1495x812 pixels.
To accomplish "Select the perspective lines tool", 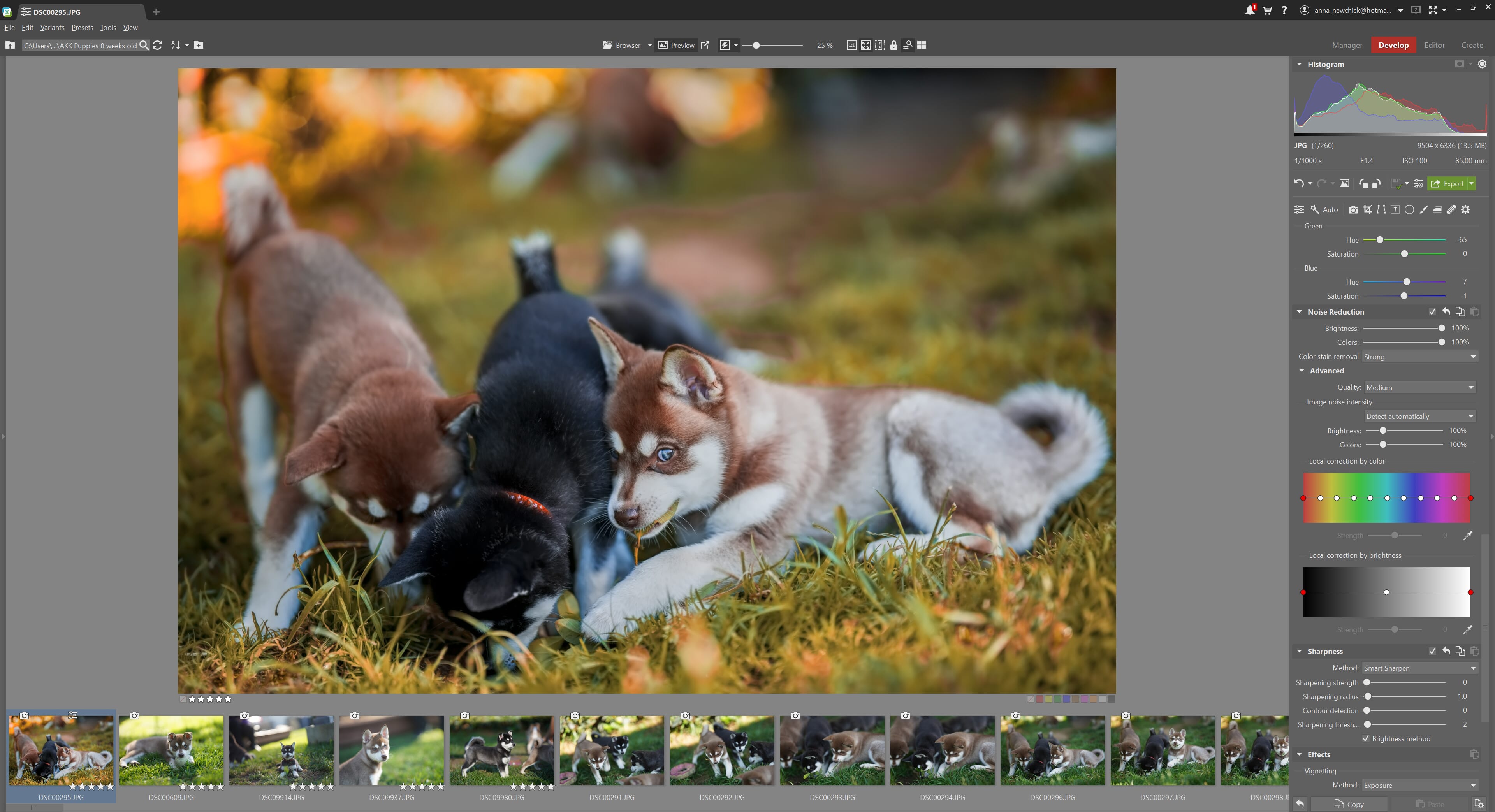I will [x=1381, y=209].
